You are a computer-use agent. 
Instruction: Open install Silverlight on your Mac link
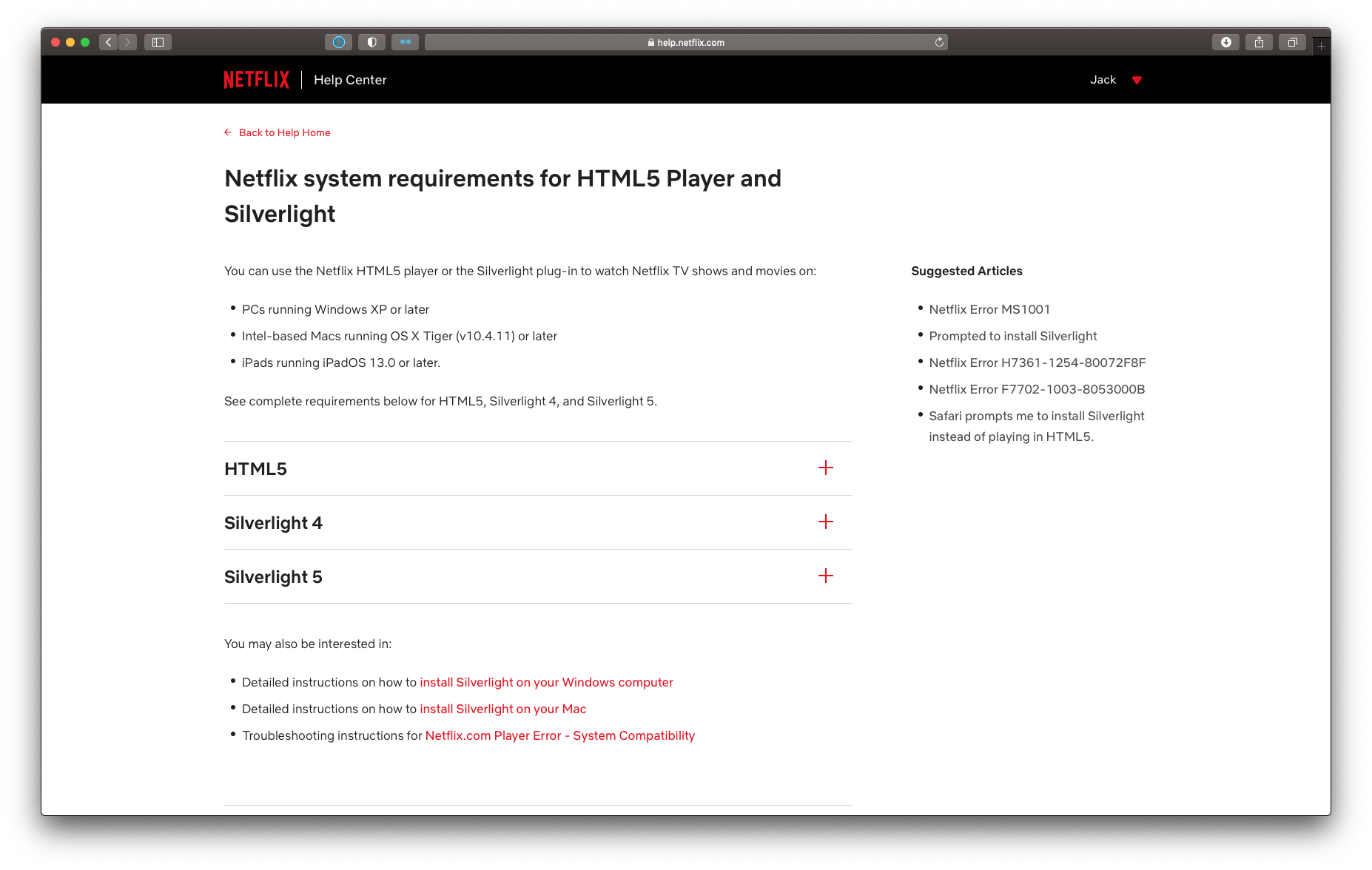click(x=502, y=709)
